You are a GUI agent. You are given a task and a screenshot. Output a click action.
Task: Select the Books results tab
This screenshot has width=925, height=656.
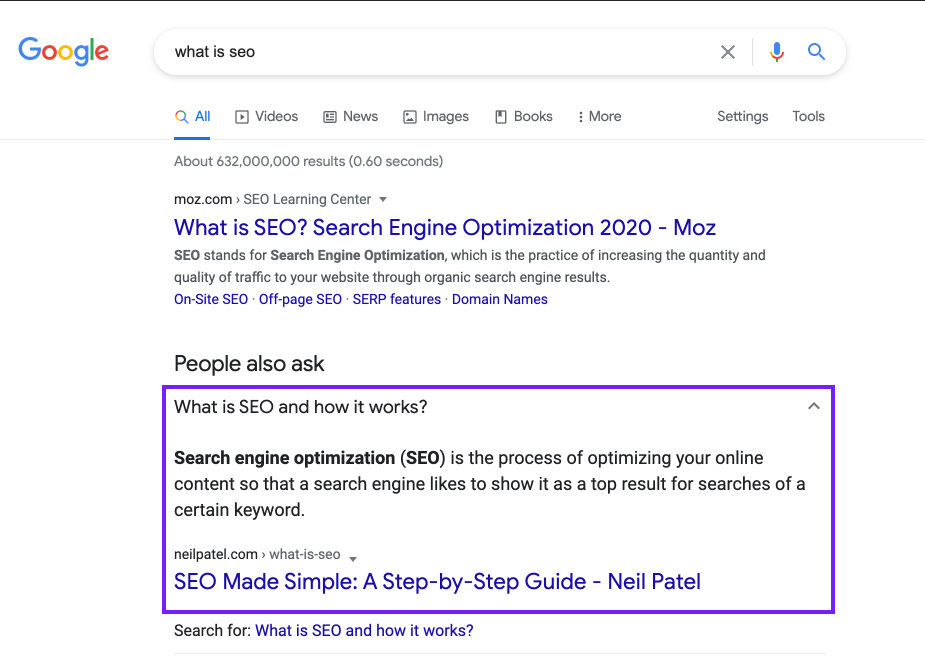(x=523, y=117)
